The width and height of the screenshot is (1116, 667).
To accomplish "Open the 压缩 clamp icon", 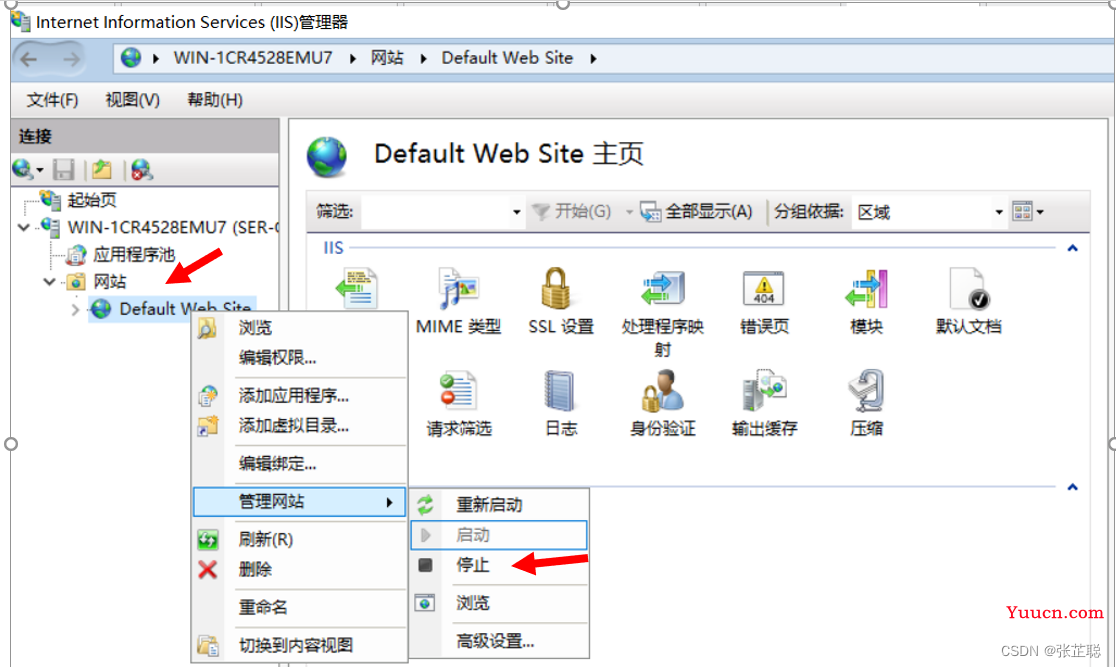I will point(866,391).
